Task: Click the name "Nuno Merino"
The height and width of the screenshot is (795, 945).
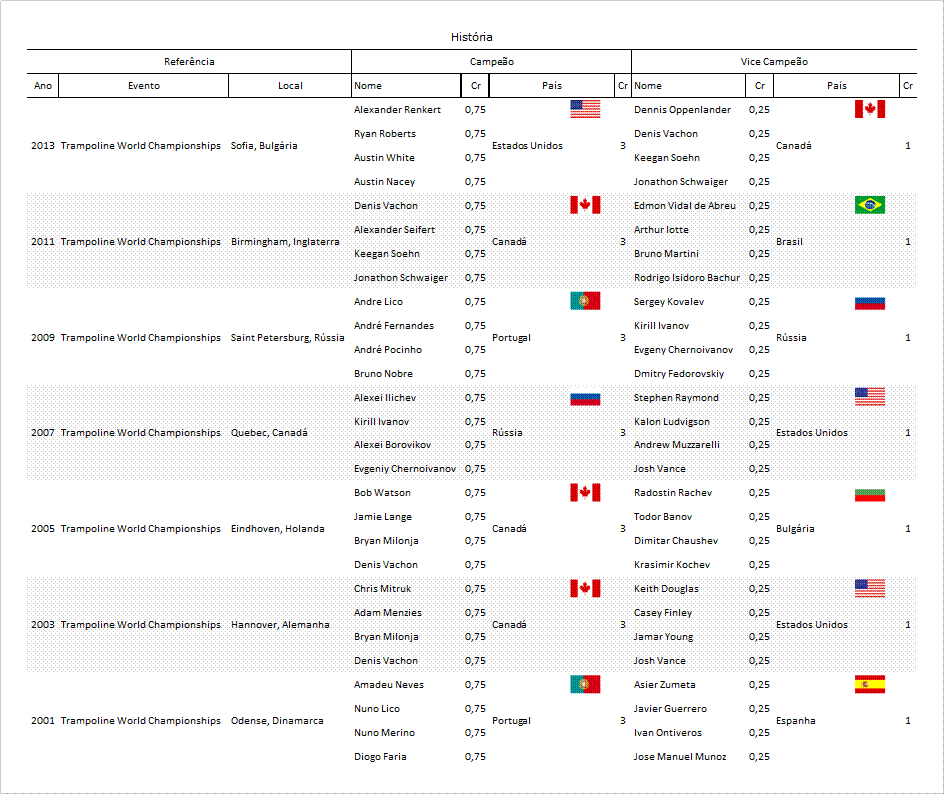Action: pos(385,732)
